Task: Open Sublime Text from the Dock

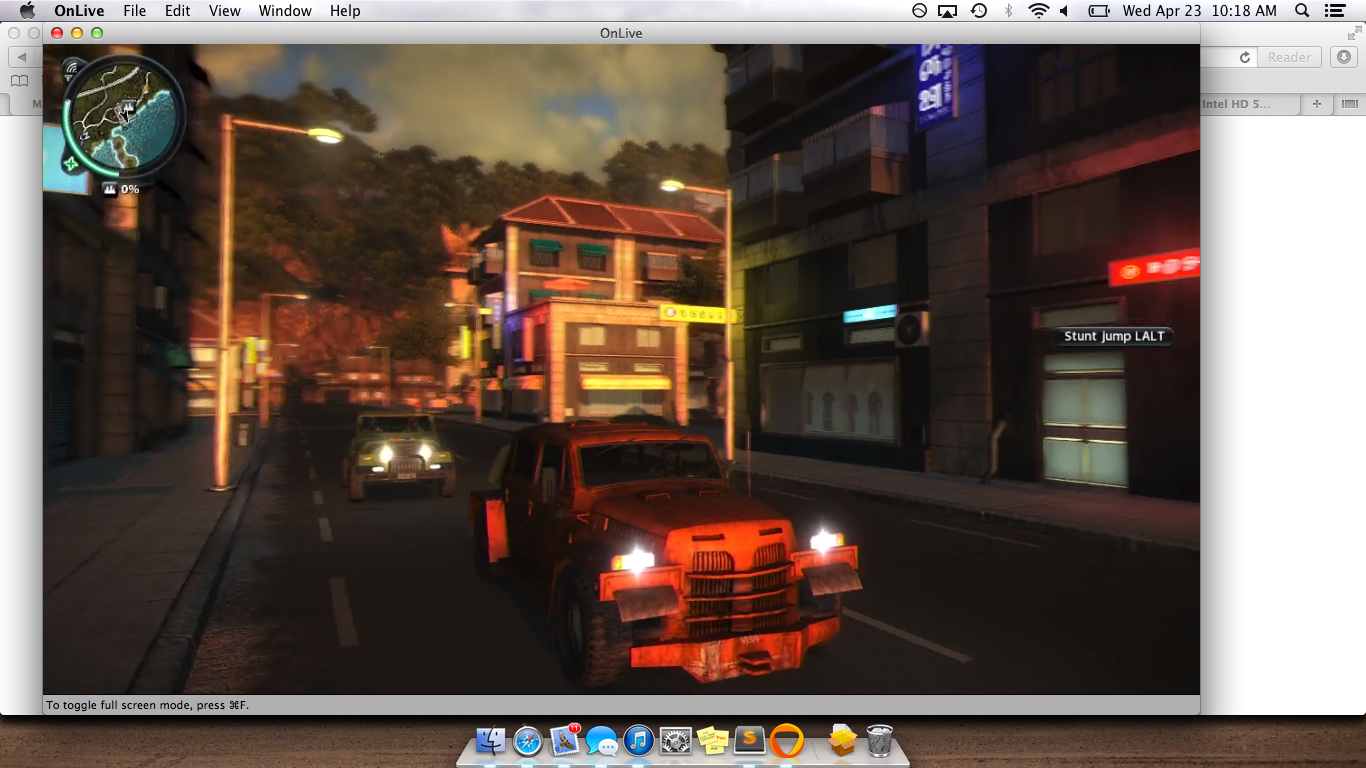Action: click(x=750, y=741)
